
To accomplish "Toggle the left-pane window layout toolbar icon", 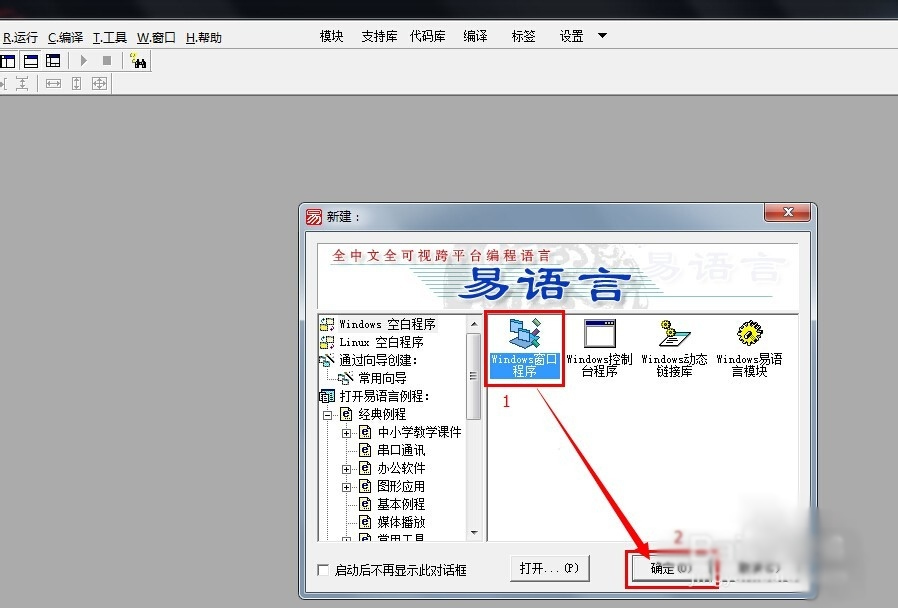I will [x=8, y=61].
